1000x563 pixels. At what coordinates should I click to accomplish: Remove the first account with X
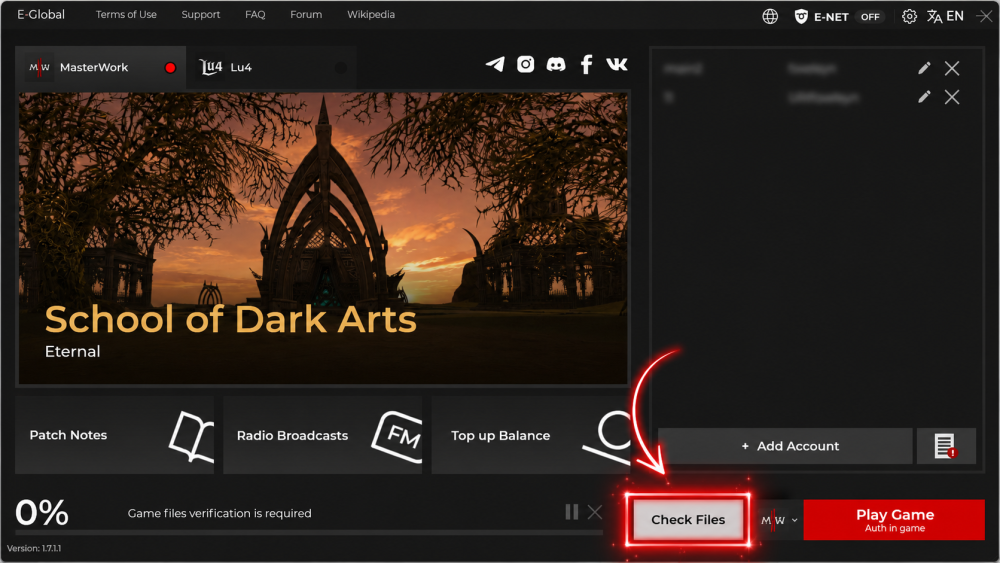pos(952,68)
